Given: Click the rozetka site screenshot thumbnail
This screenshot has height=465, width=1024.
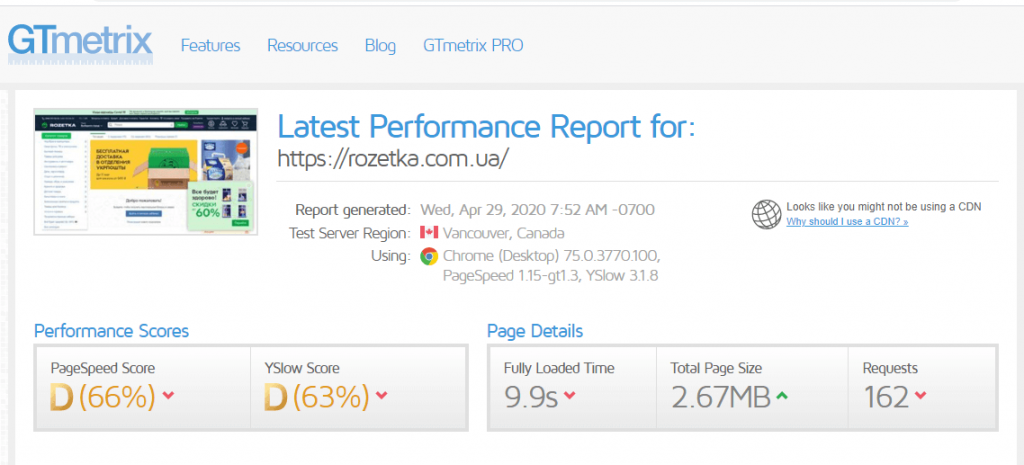Looking at the screenshot, I should click(x=146, y=171).
